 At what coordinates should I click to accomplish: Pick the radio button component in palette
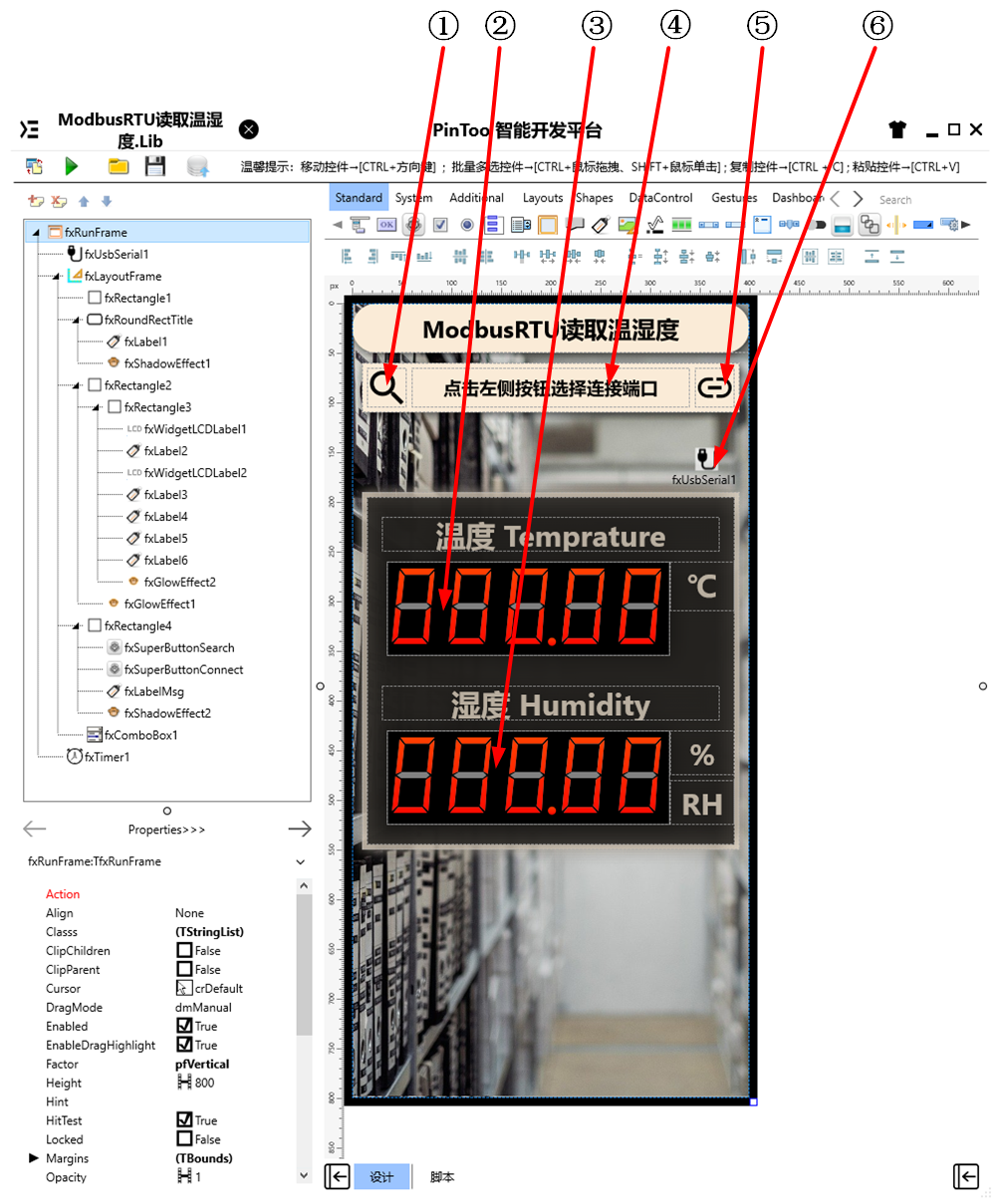pos(466,225)
